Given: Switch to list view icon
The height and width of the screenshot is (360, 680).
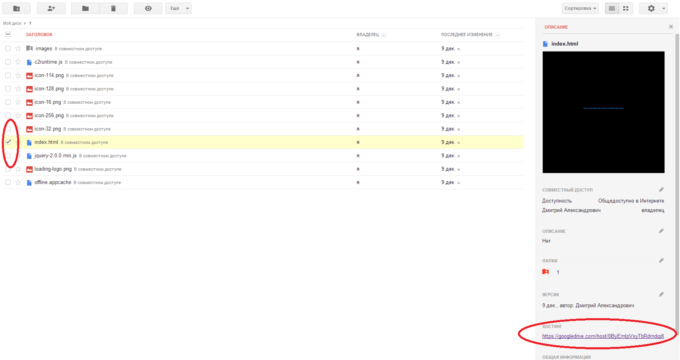Looking at the screenshot, I should pos(612,8).
